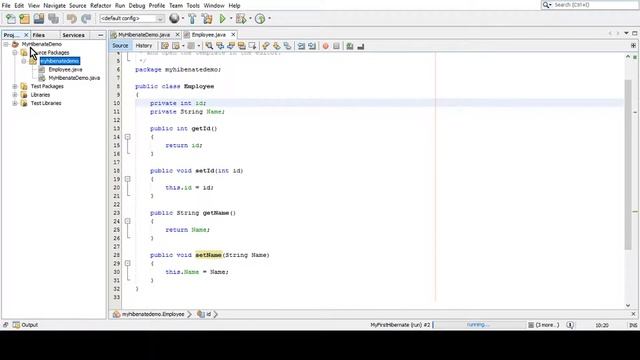Click the Find Next Occurrence icon
Screen dimensions: 640x360
[x=231, y=46]
